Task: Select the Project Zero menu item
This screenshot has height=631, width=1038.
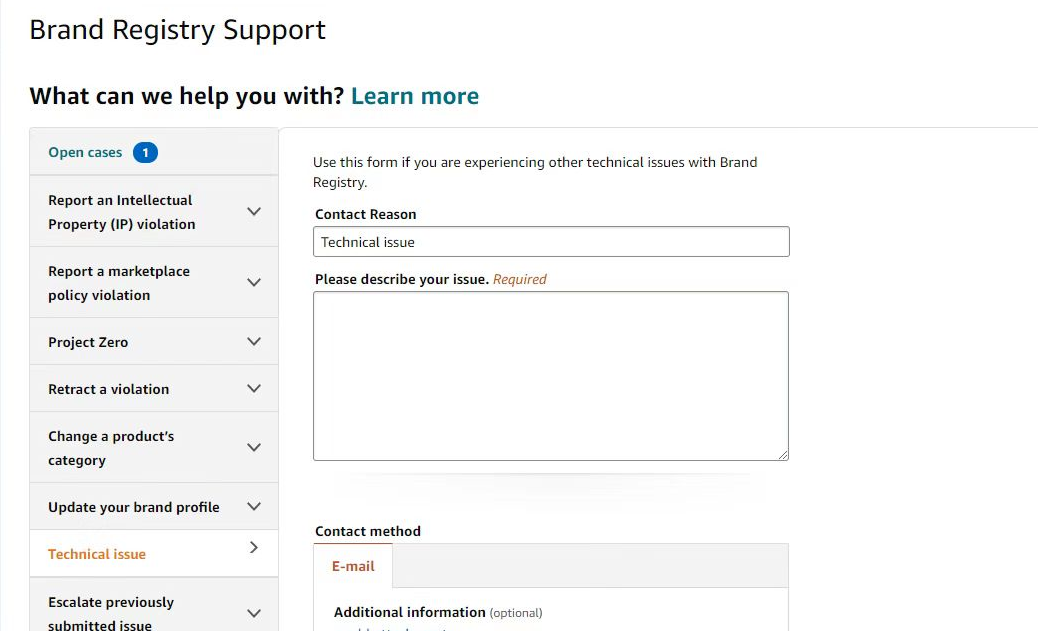Action: coord(88,342)
